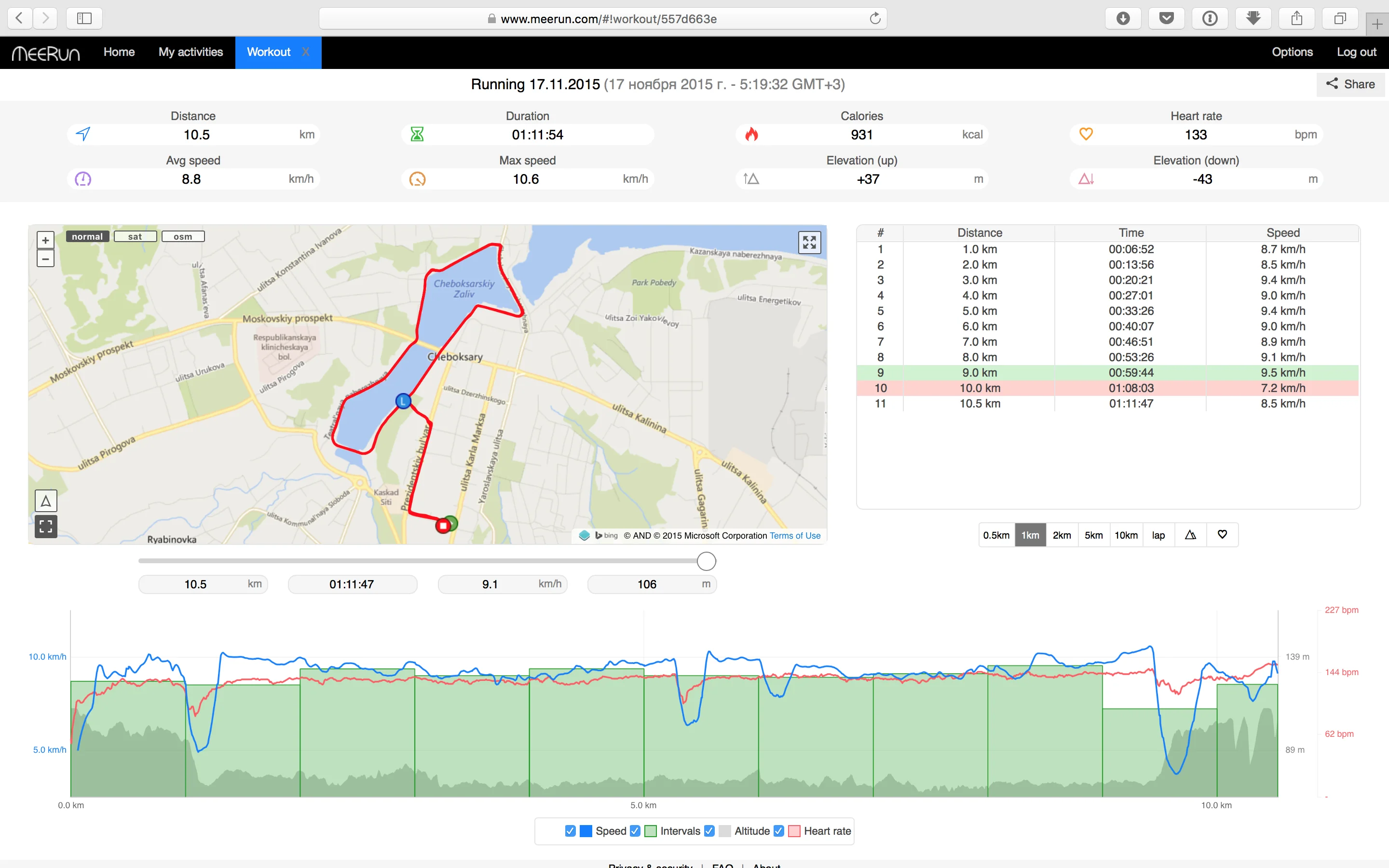The image size is (1389, 868).
Task: Reload page using Safari refresh icon
Action: (875, 18)
